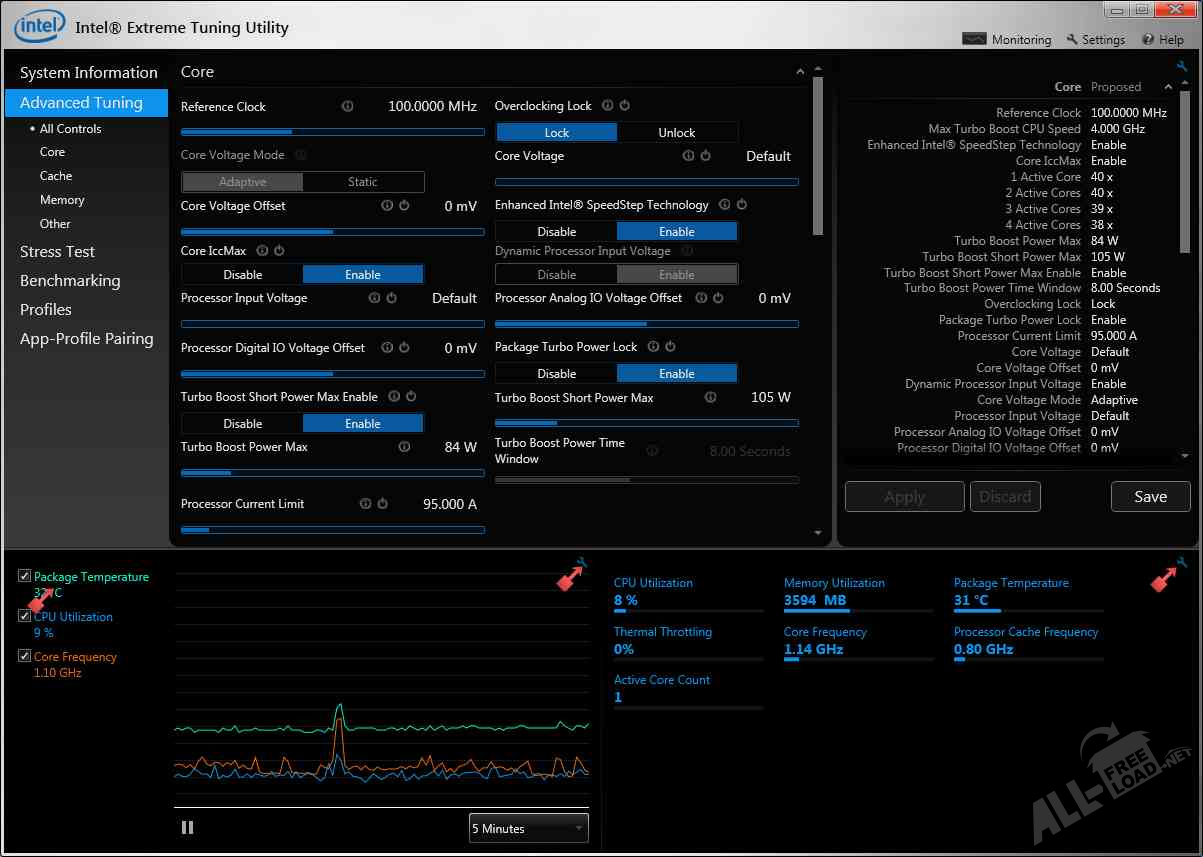Image resolution: width=1203 pixels, height=857 pixels.
Task: Select Memory under Advanced Tuning
Action: [62, 200]
